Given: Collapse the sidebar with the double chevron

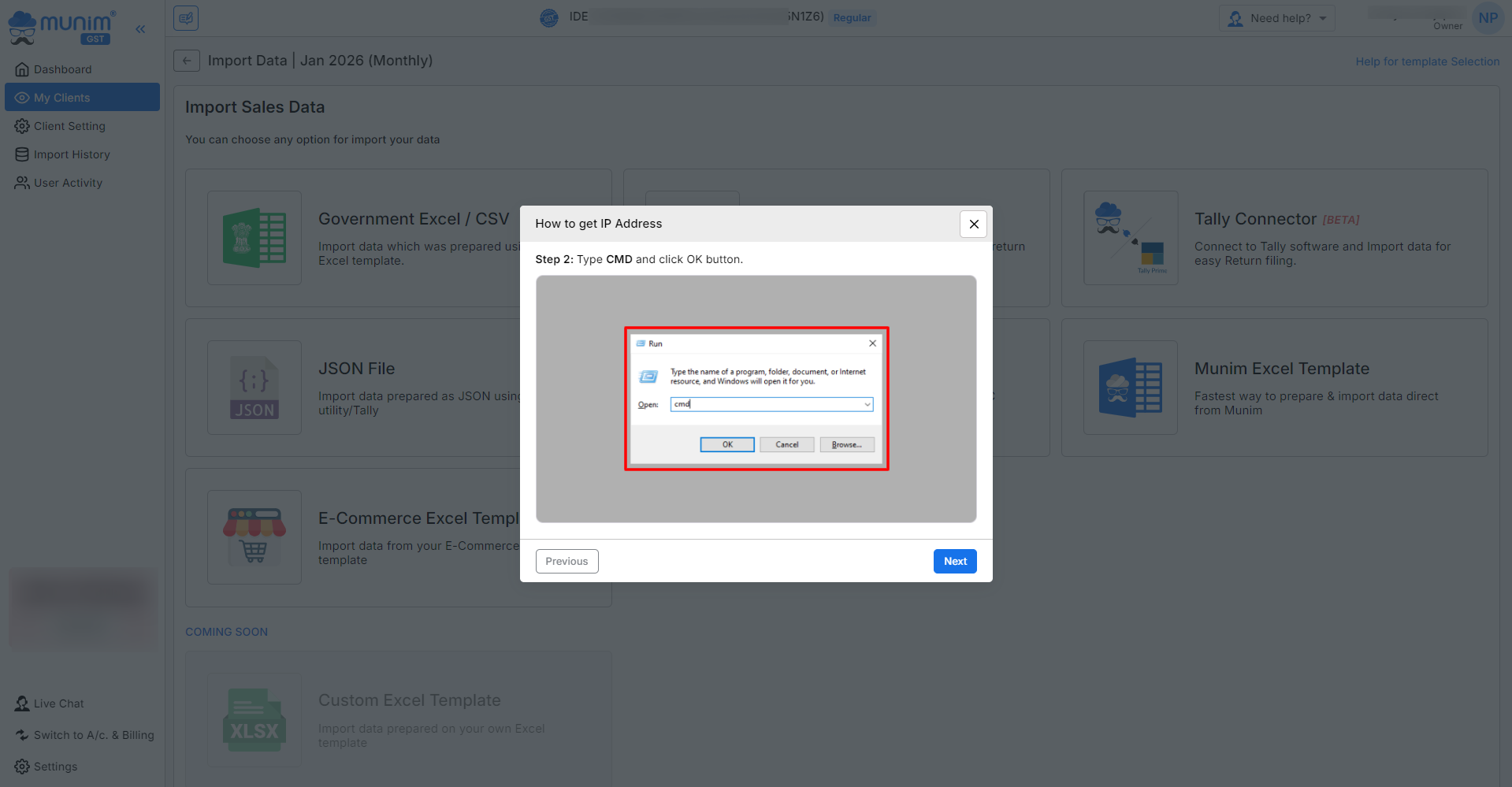Looking at the screenshot, I should point(140,29).
